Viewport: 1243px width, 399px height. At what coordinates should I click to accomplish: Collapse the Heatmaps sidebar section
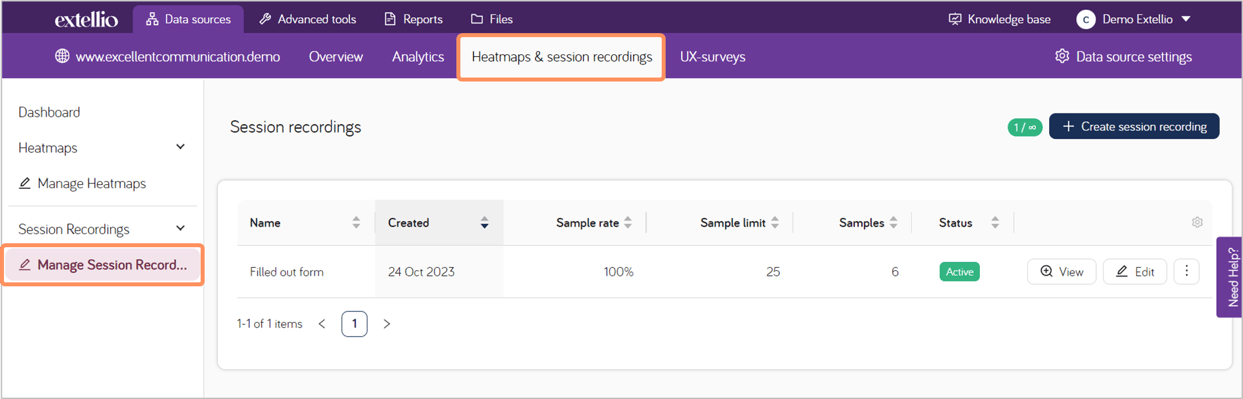[180, 147]
